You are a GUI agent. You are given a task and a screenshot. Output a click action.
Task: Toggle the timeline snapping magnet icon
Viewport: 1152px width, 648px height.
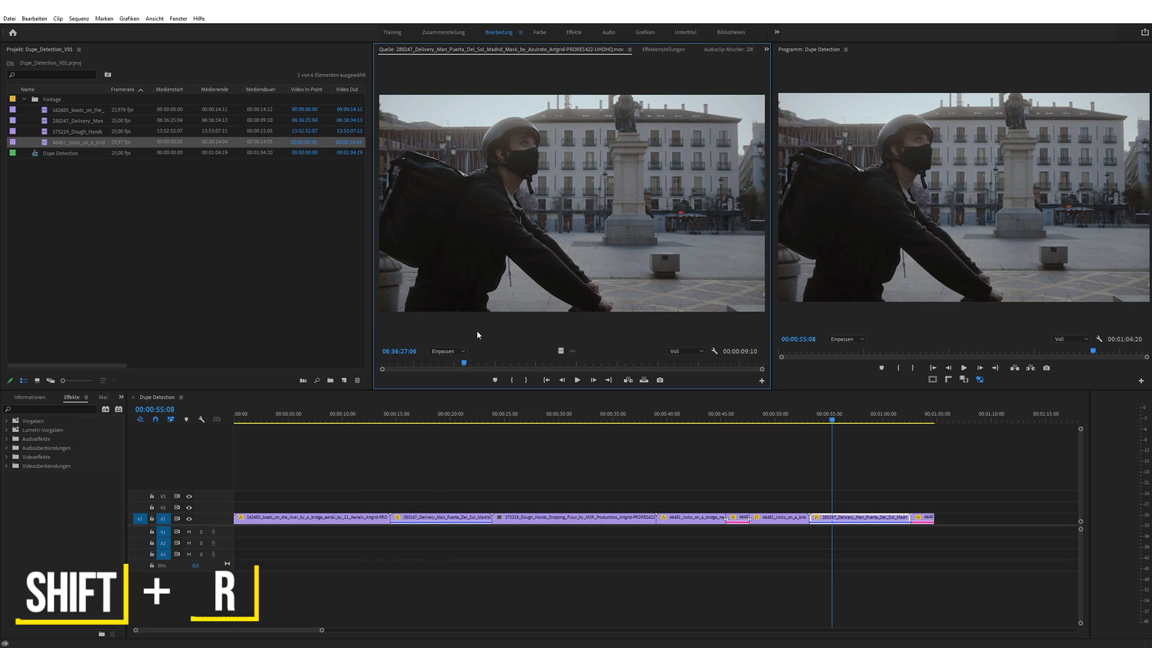tap(155, 420)
